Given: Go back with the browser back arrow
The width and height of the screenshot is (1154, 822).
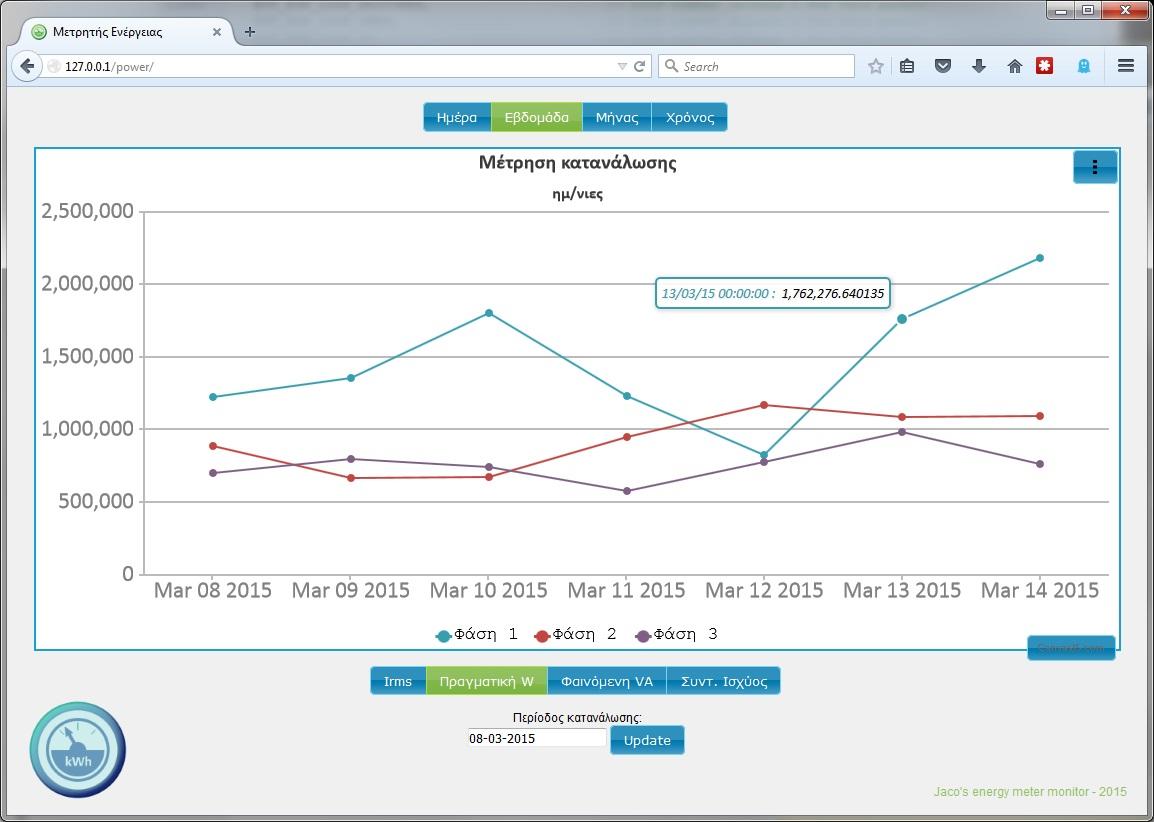Looking at the screenshot, I should coord(26,66).
